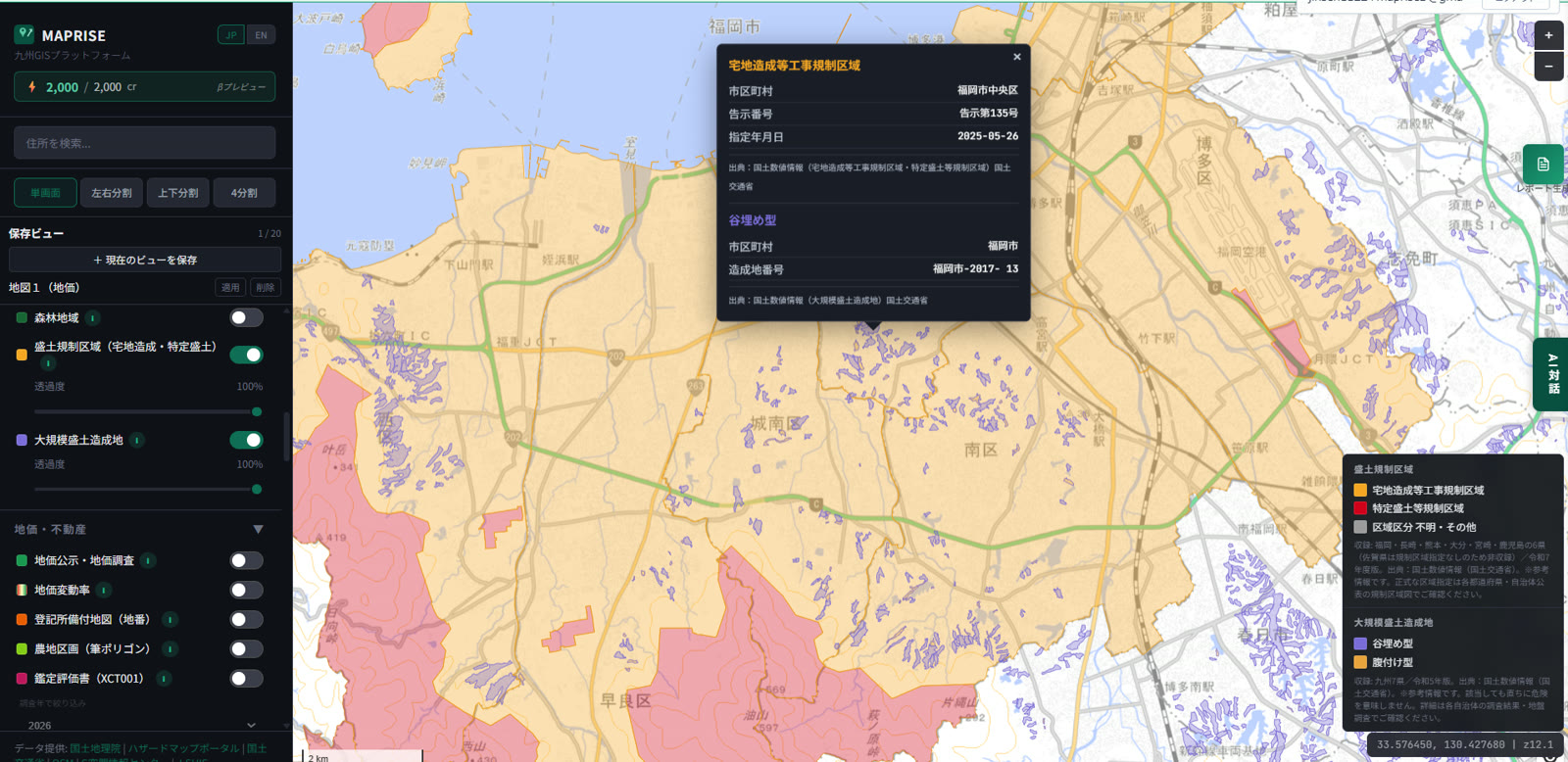The height and width of the screenshot is (762, 1568).
Task: Select the 上下分割 split layout
Action: [x=178, y=193]
